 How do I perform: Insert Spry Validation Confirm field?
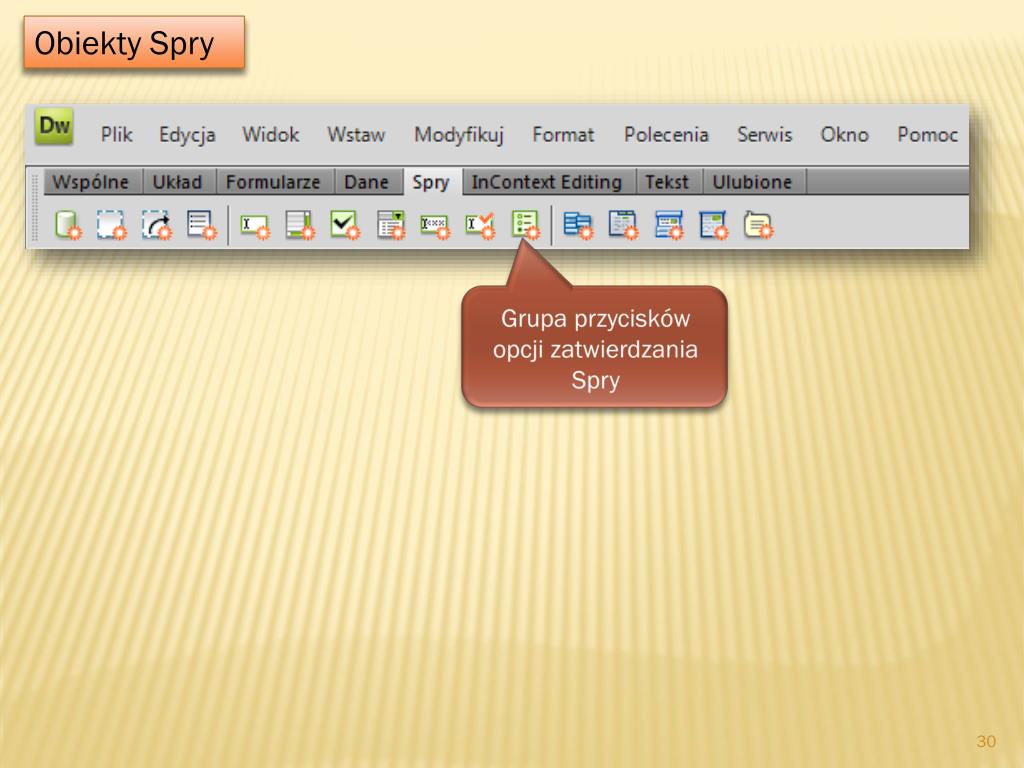pyautogui.click(x=481, y=226)
